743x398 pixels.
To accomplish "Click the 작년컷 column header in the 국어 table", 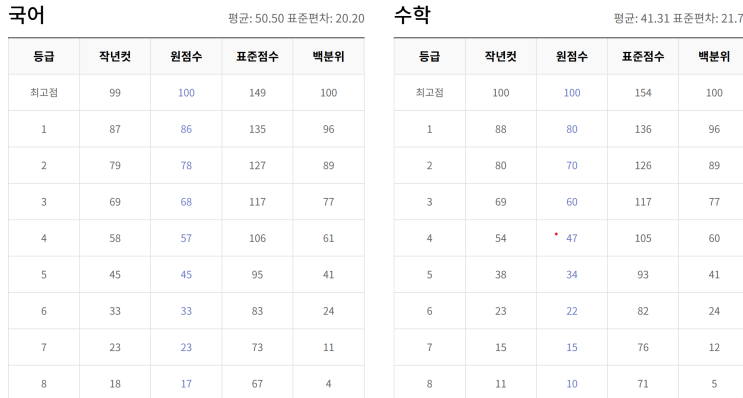I will point(115,56).
